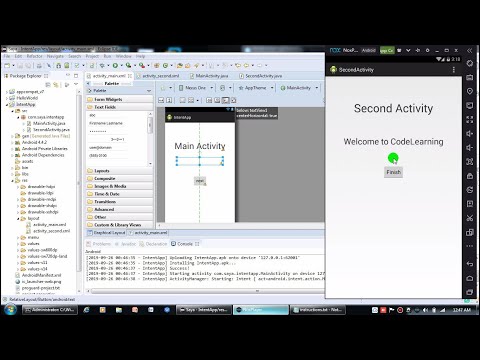Open Palette dropdown arrow

[x=149, y=91]
